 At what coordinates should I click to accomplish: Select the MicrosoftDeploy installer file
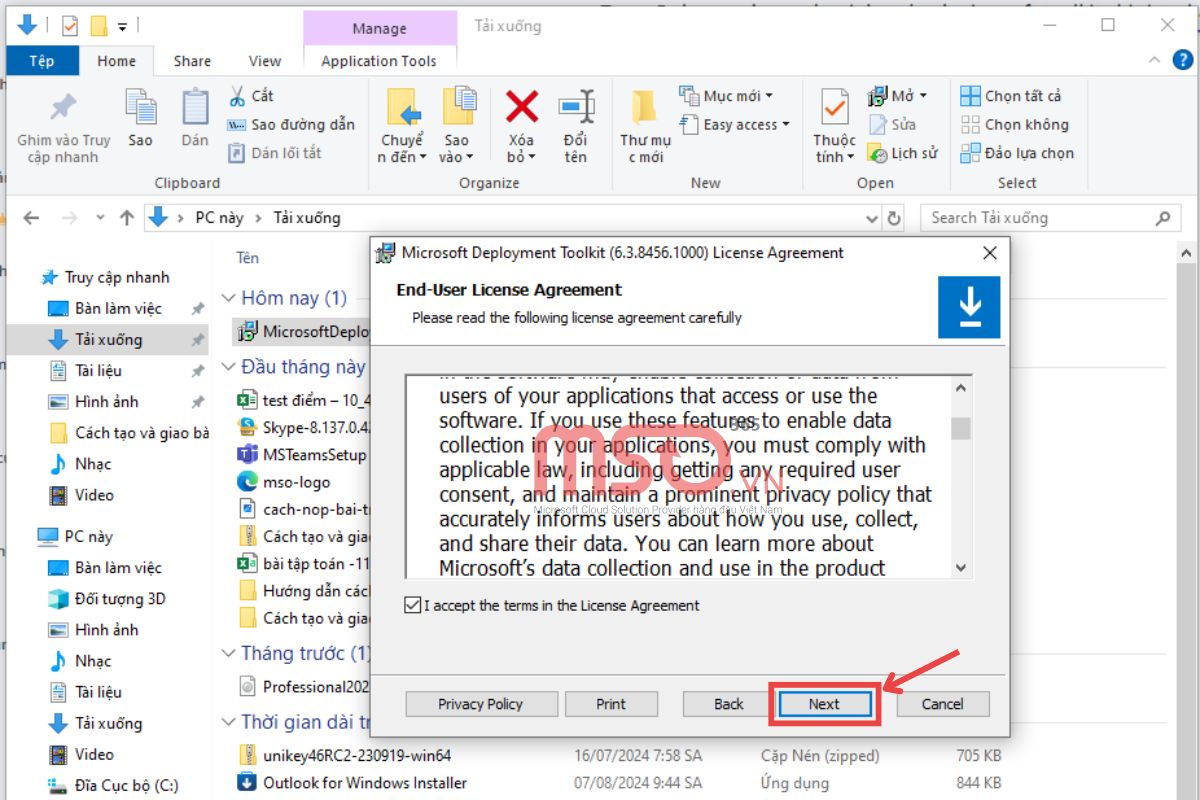pyautogui.click(x=303, y=331)
